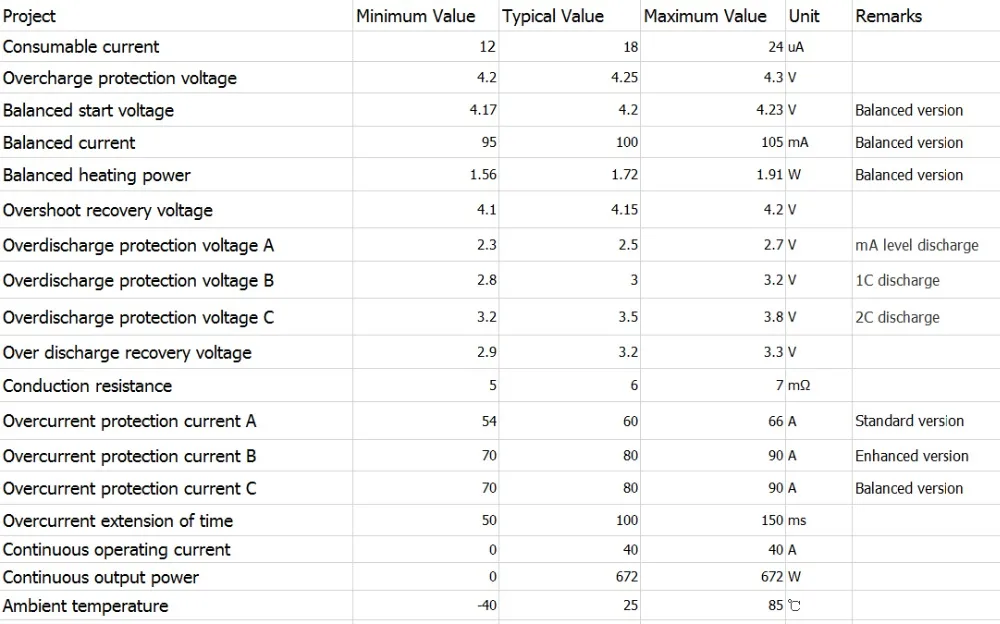Click the Project column header
The height and width of the screenshot is (624, 1000).
coord(30,16)
